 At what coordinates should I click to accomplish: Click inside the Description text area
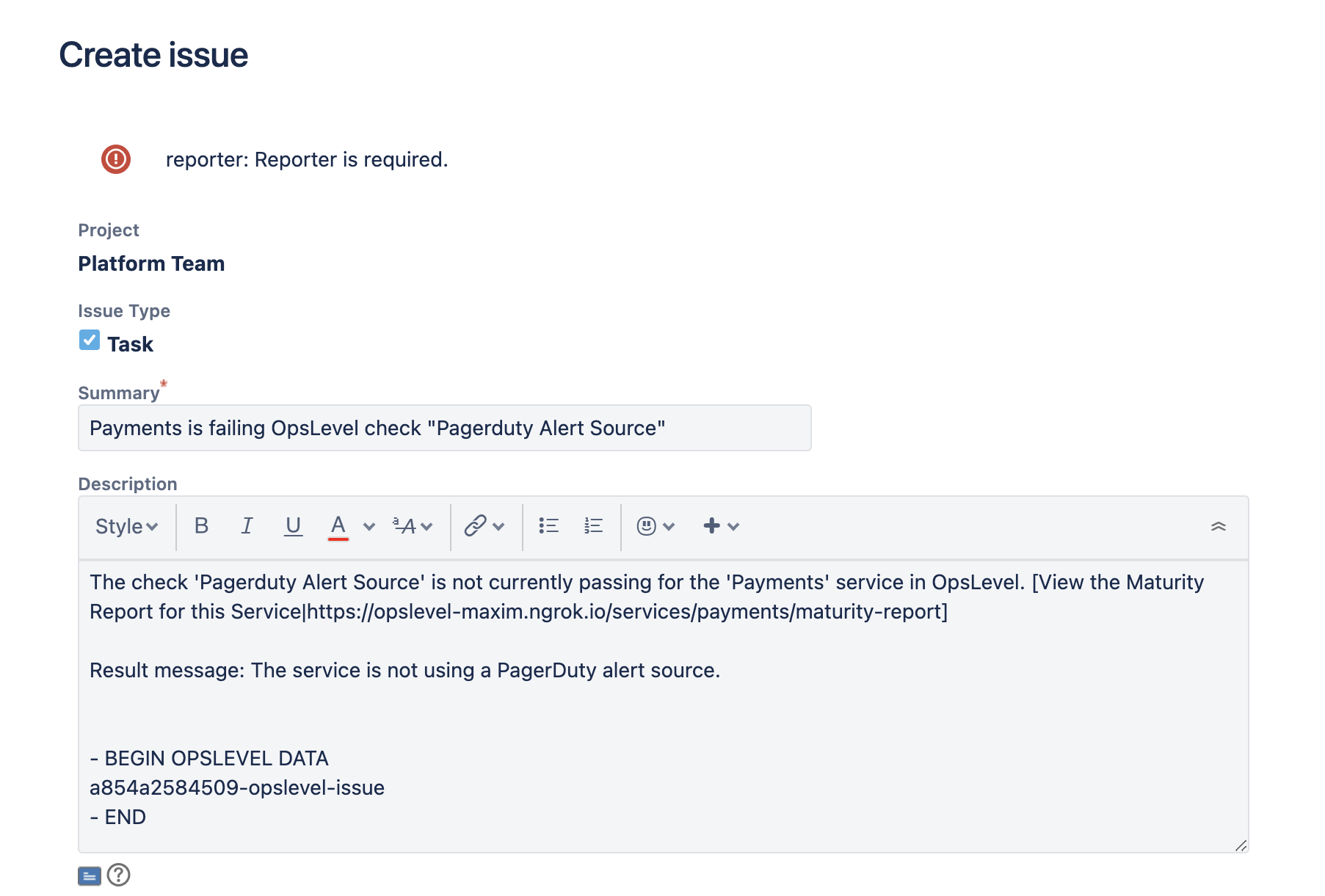point(664,706)
